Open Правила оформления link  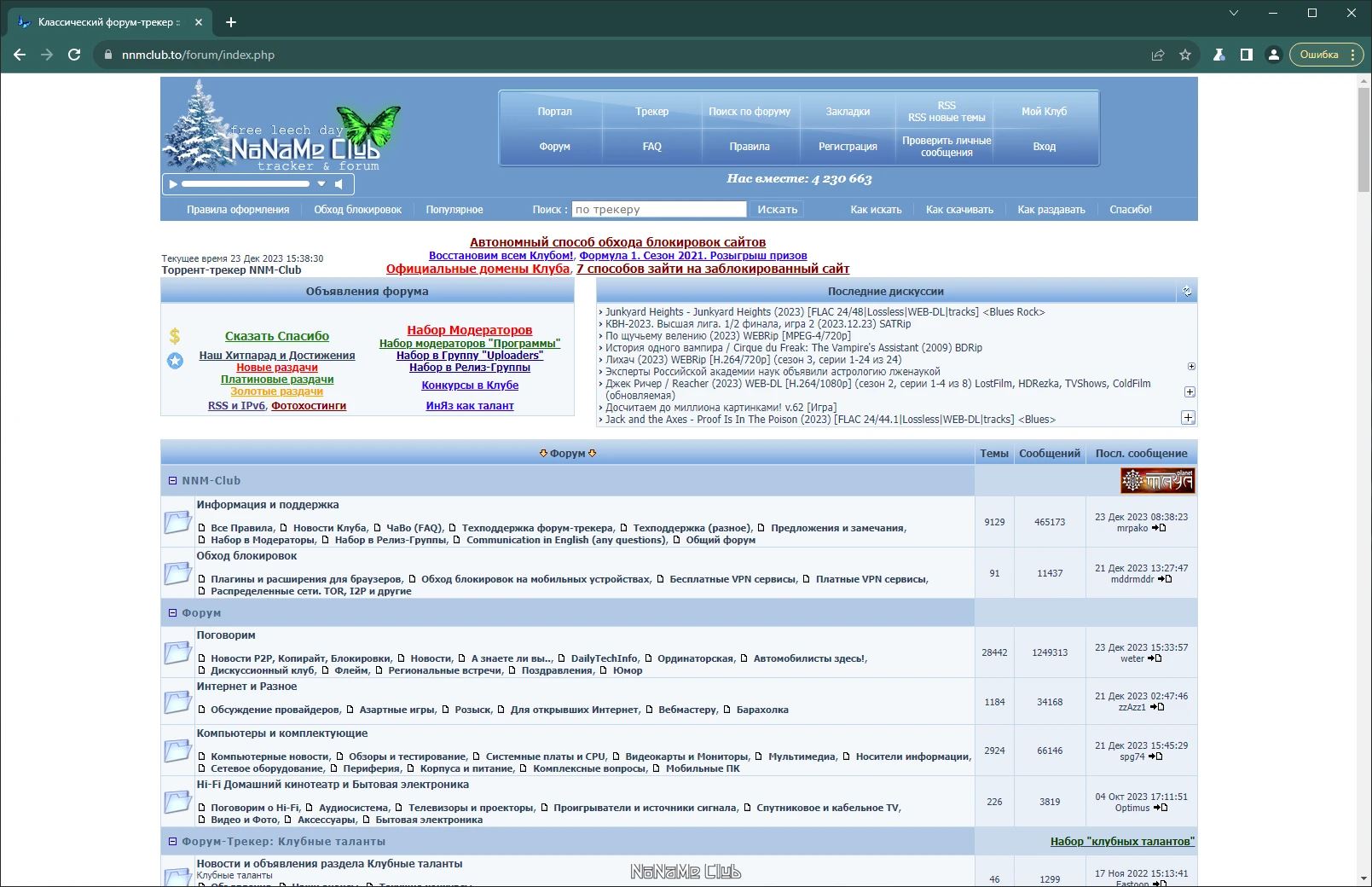pyautogui.click(x=238, y=210)
